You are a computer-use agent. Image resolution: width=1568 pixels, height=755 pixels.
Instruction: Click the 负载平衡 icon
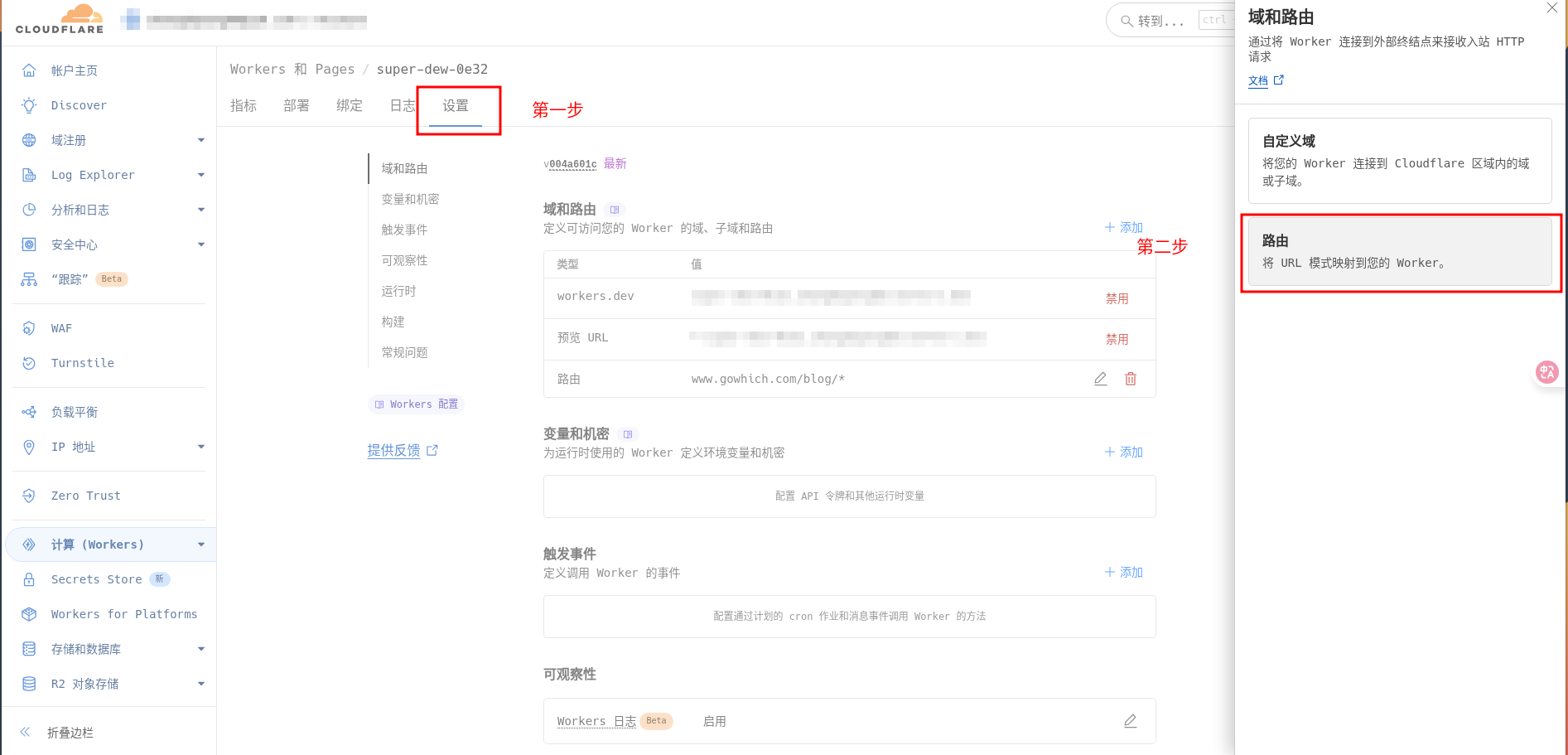pyautogui.click(x=29, y=412)
